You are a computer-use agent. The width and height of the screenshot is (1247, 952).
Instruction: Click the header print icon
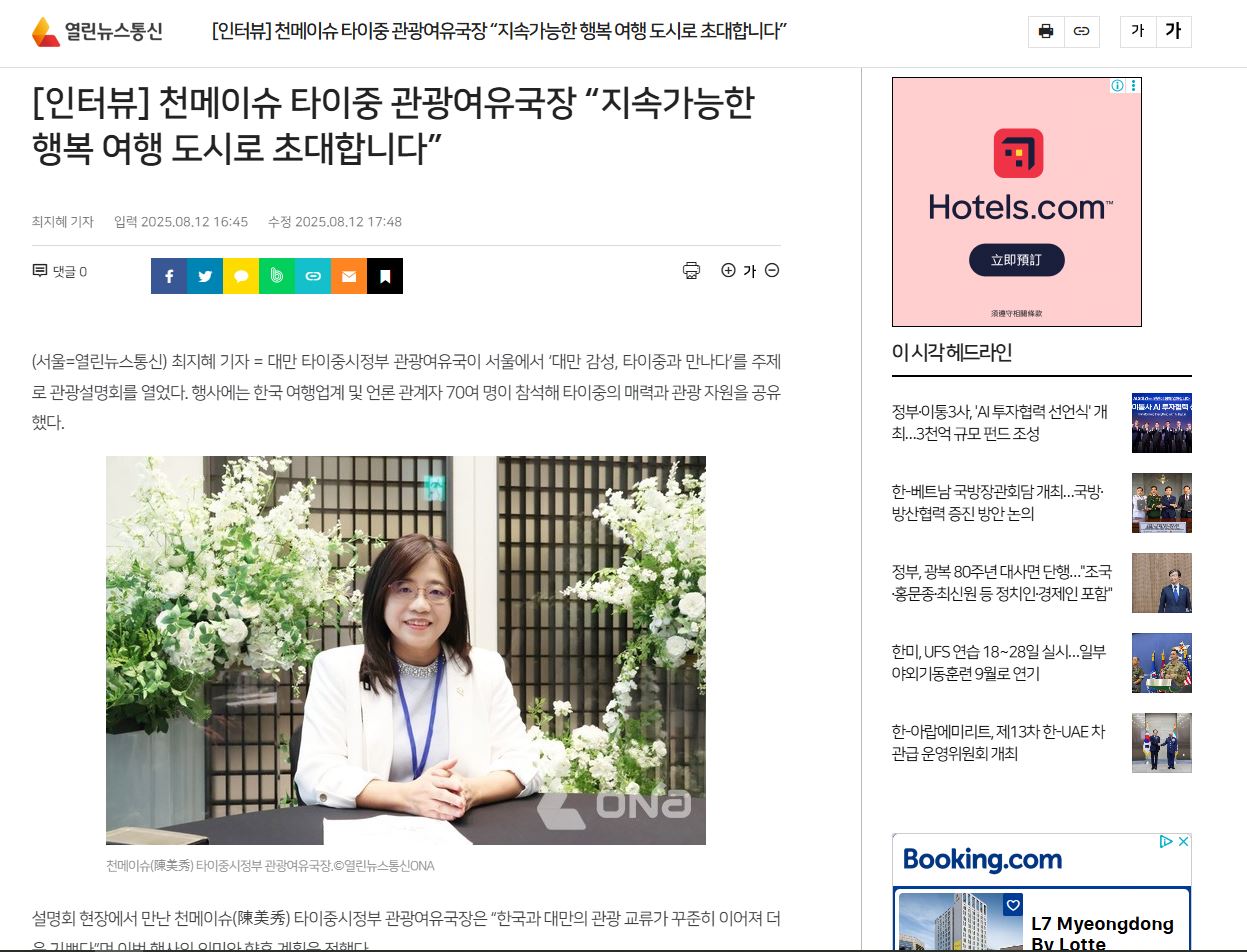coord(1046,31)
